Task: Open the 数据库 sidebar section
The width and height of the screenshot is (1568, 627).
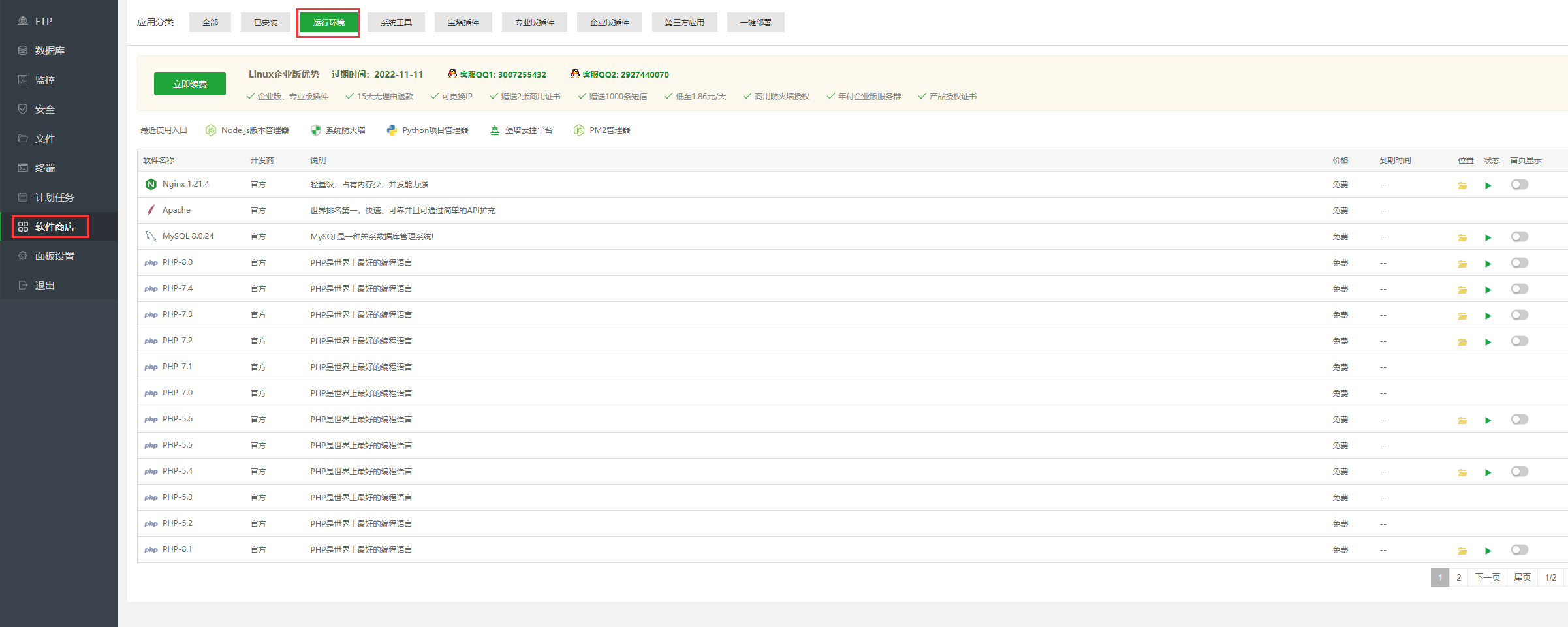Action: pyautogui.click(x=59, y=50)
